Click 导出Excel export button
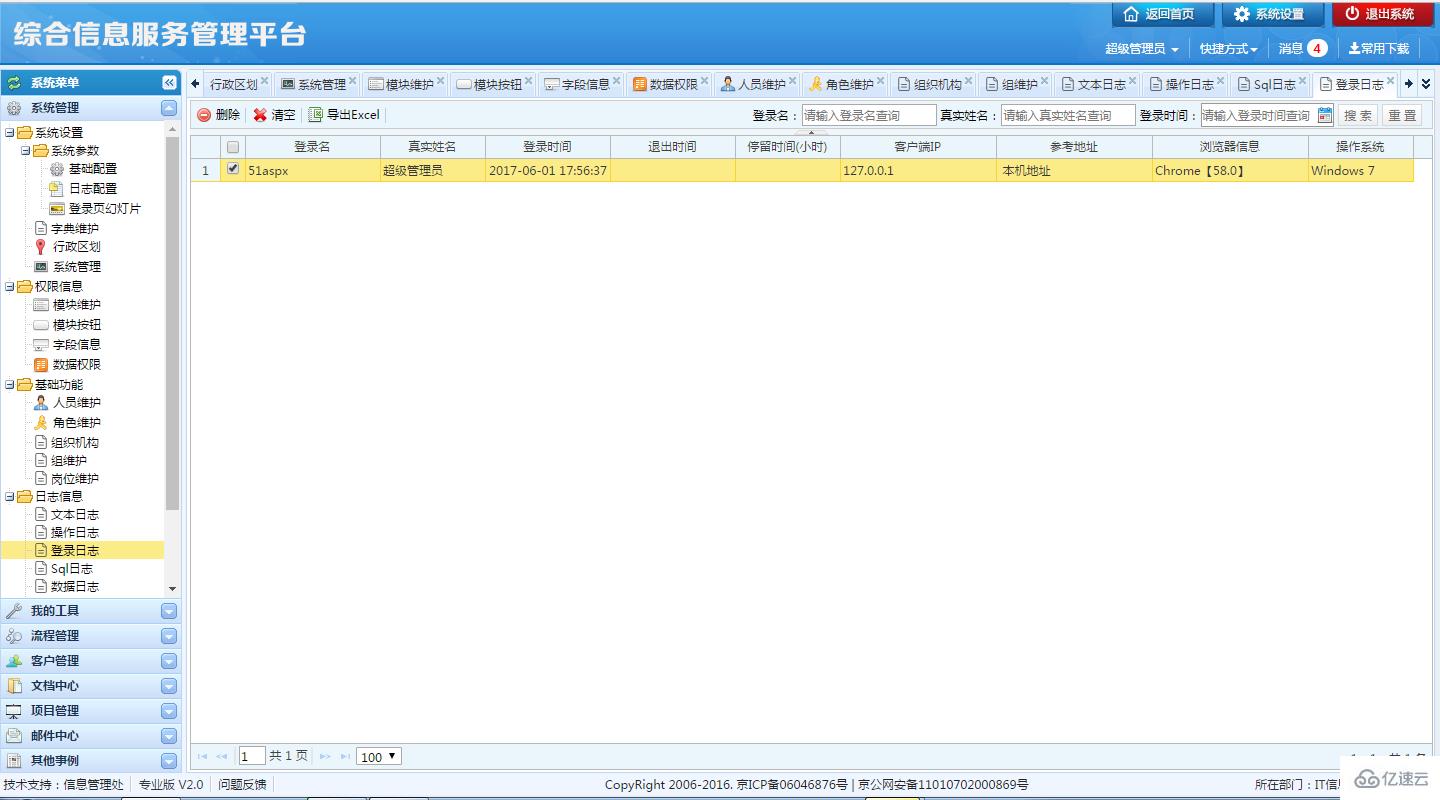The height and width of the screenshot is (800, 1440). [345, 115]
